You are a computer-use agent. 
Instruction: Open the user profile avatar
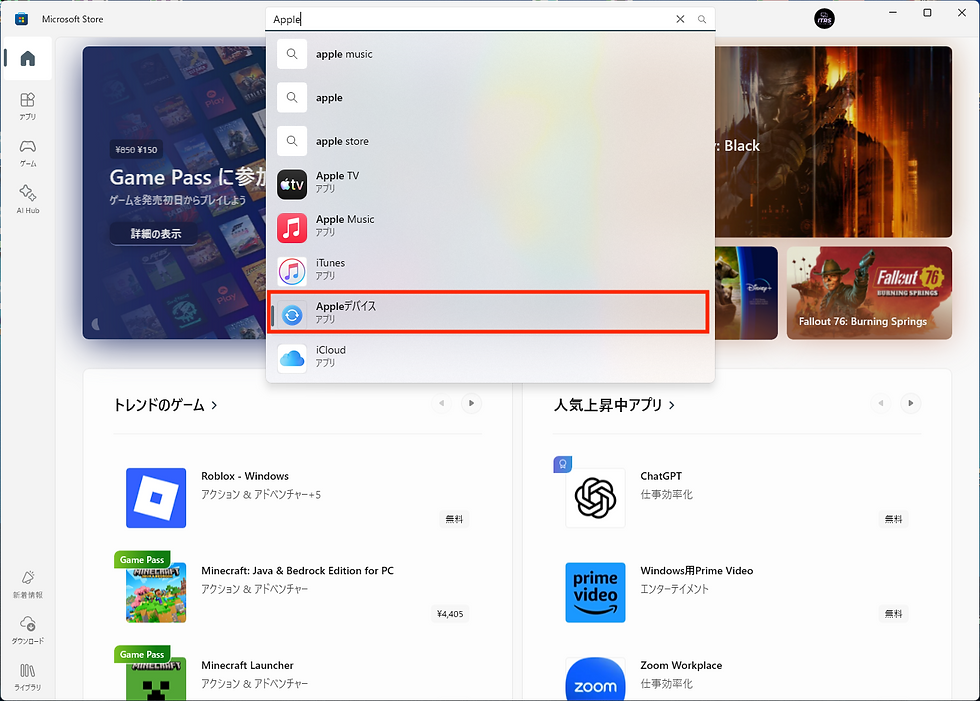[824, 19]
